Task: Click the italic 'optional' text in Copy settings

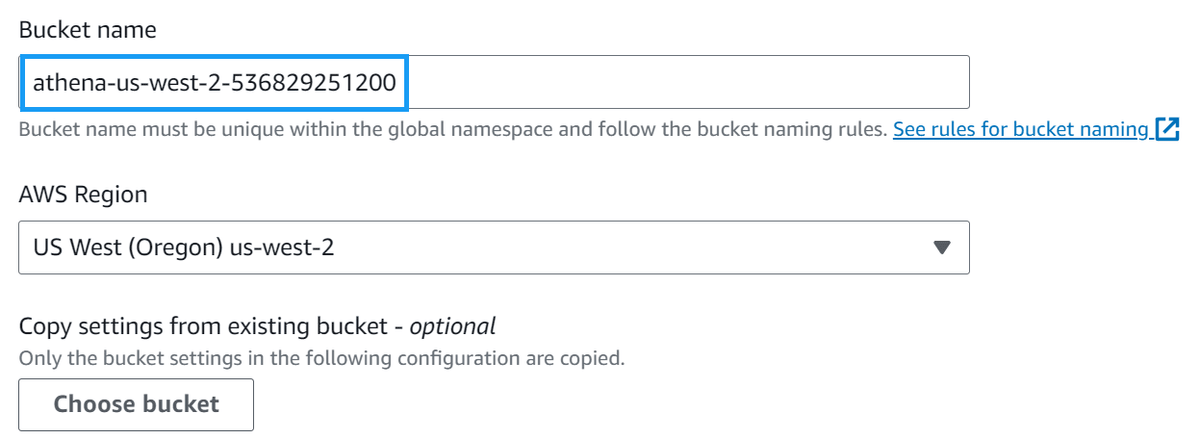Action: pyautogui.click(x=453, y=326)
